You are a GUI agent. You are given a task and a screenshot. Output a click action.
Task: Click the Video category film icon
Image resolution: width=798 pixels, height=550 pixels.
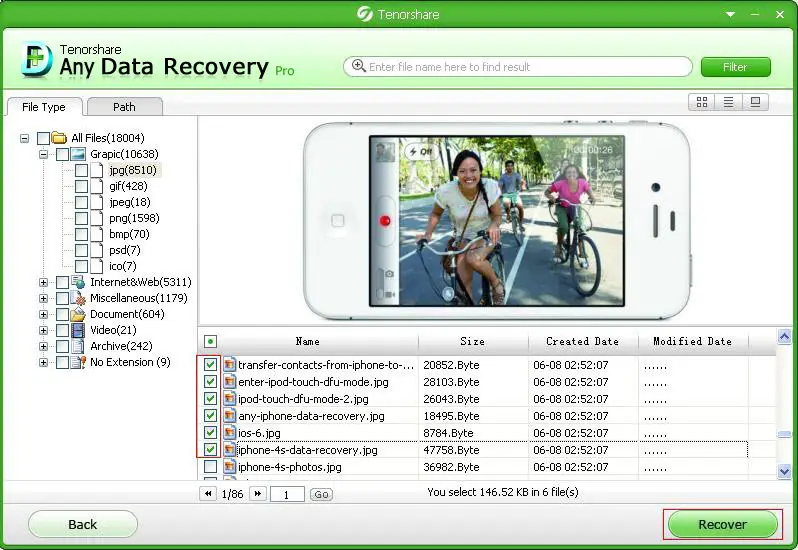tap(78, 330)
